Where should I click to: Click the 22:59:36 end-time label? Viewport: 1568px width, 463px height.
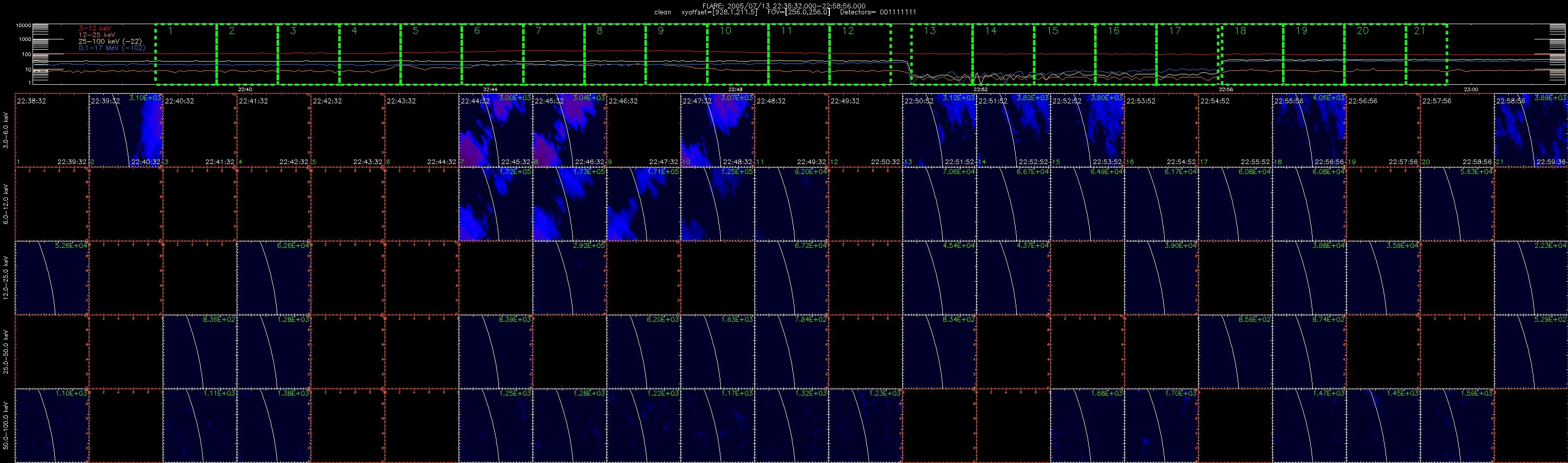(x=1552, y=163)
